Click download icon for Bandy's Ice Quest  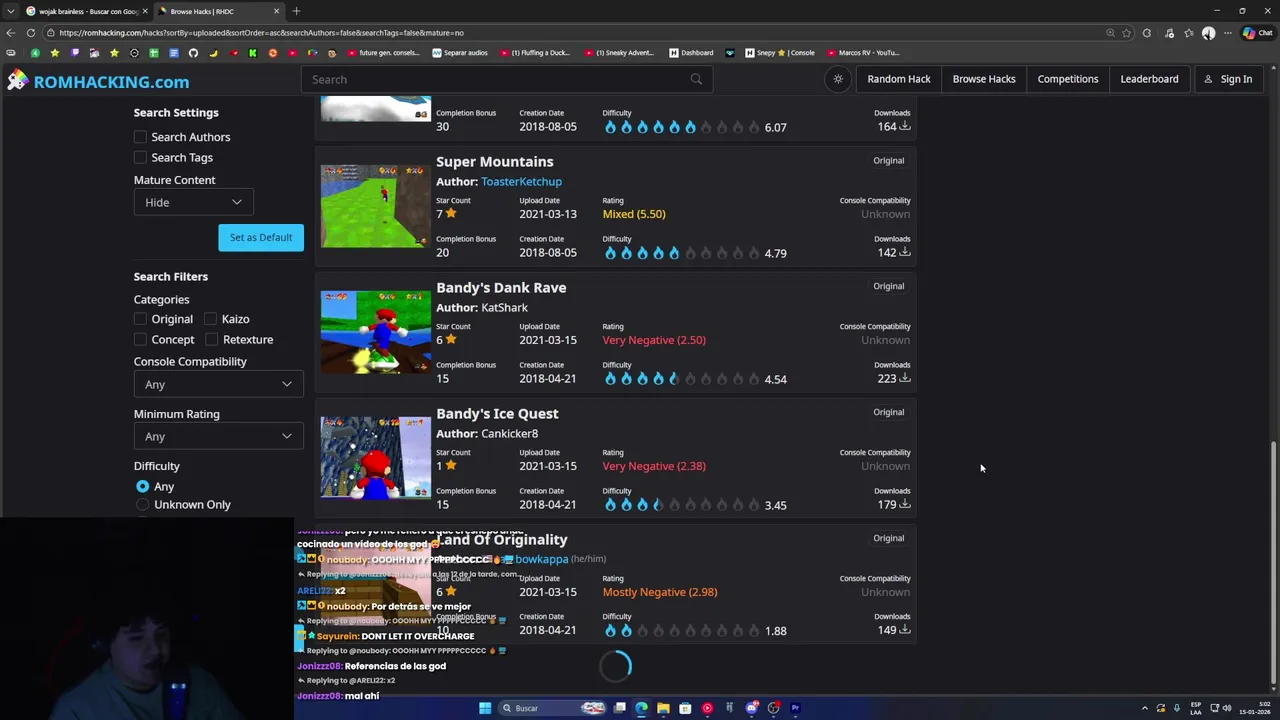[x=904, y=504]
